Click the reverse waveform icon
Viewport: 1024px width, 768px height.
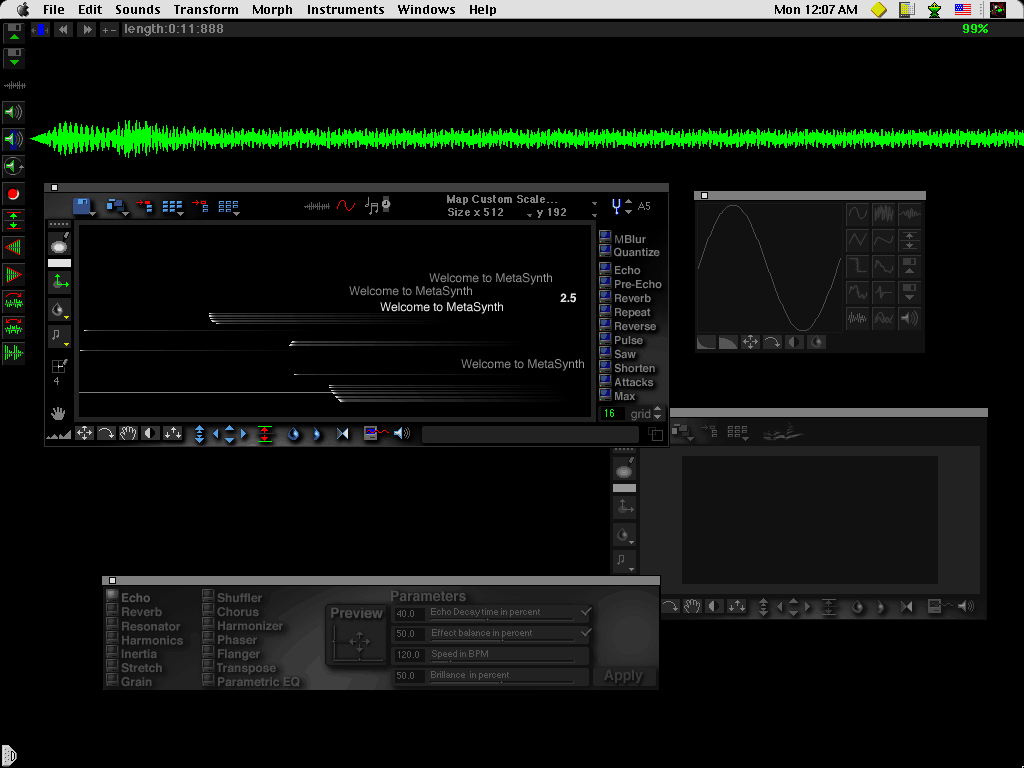pos(13,300)
